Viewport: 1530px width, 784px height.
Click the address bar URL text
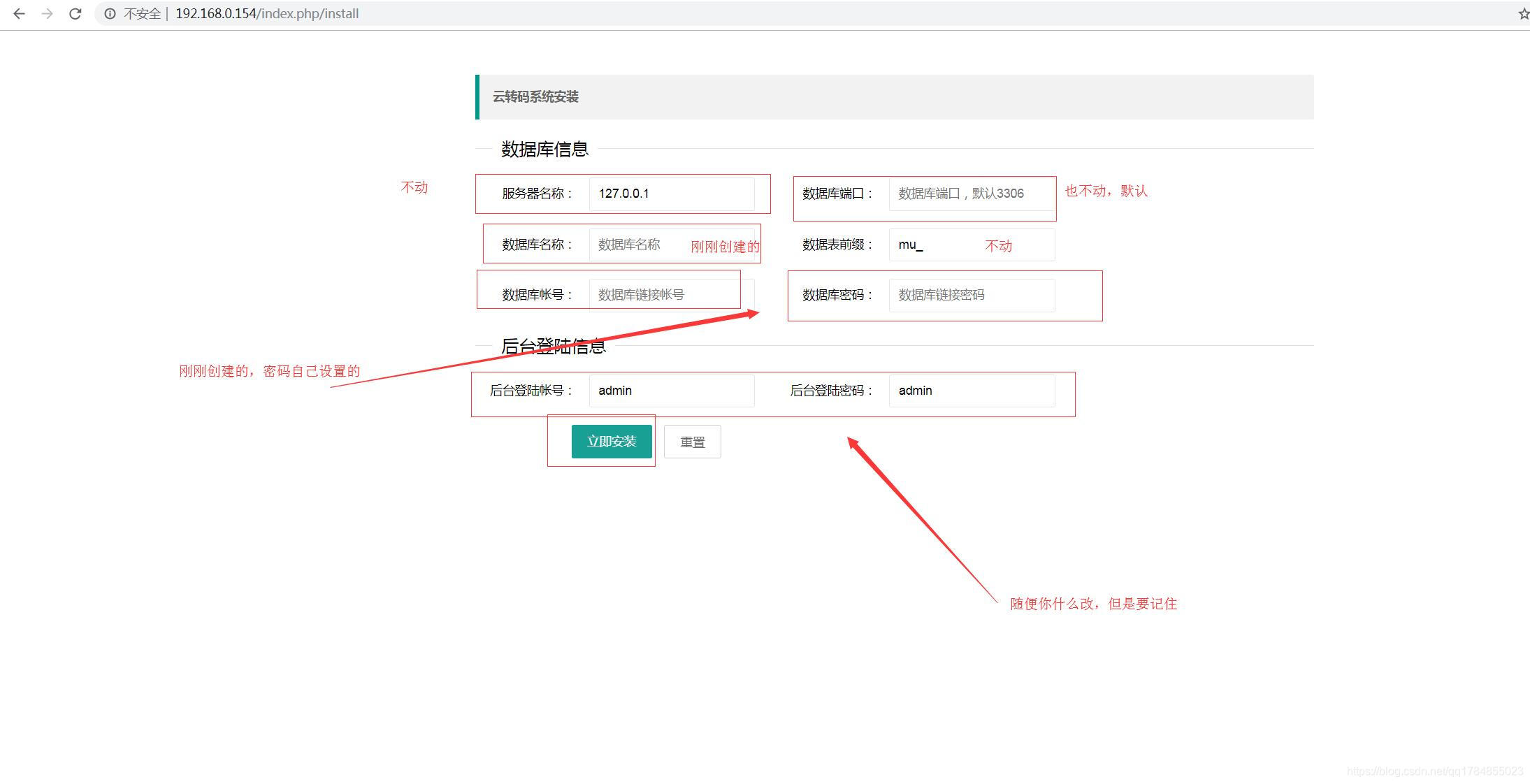(x=266, y=13)
